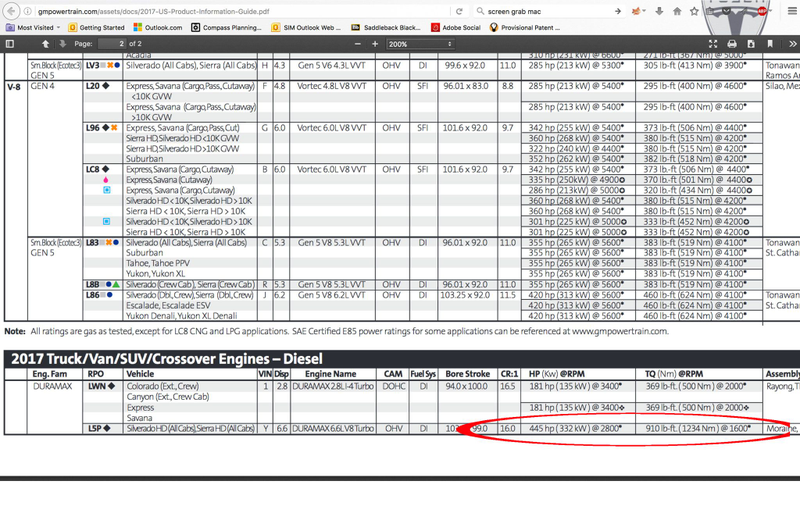
Task: Open the fox extension icon in the toolbar
Action: click(636, 11)
